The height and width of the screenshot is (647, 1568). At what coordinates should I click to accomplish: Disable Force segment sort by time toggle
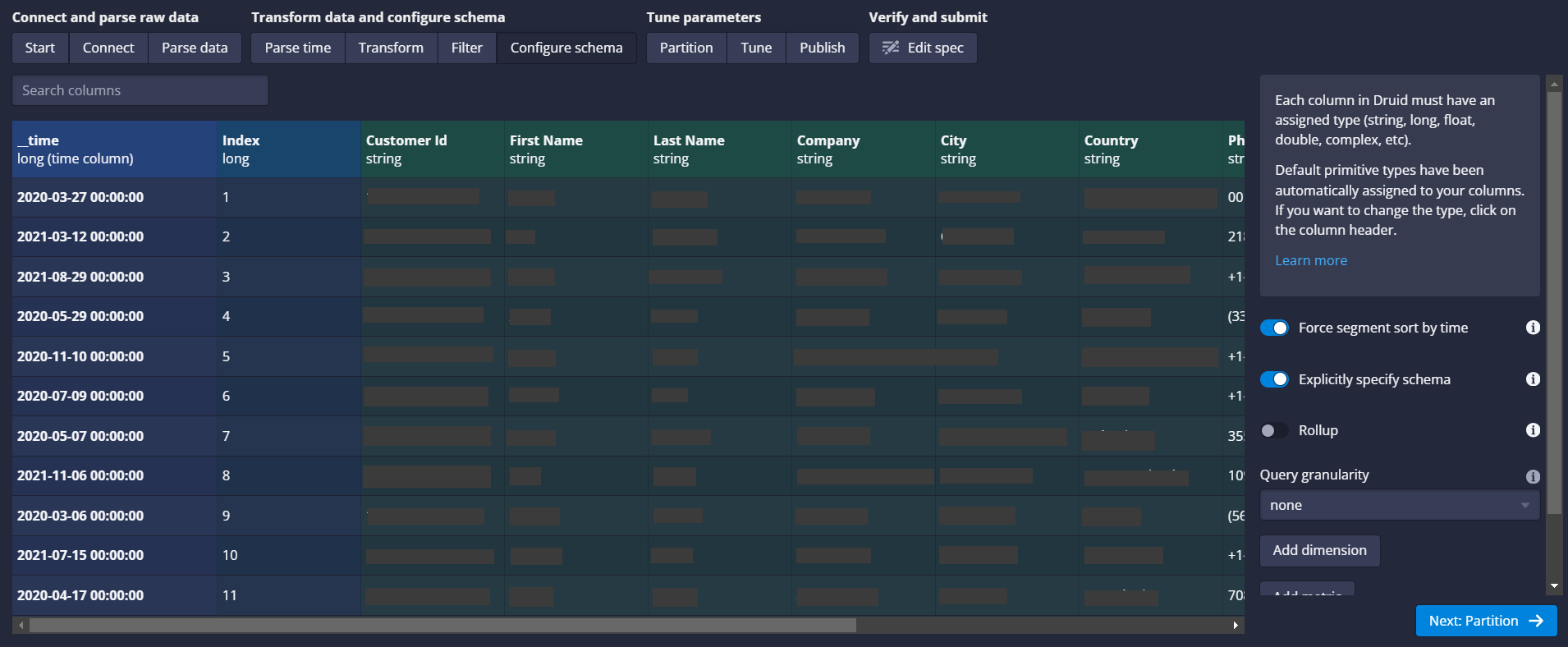pos(1274,328)
